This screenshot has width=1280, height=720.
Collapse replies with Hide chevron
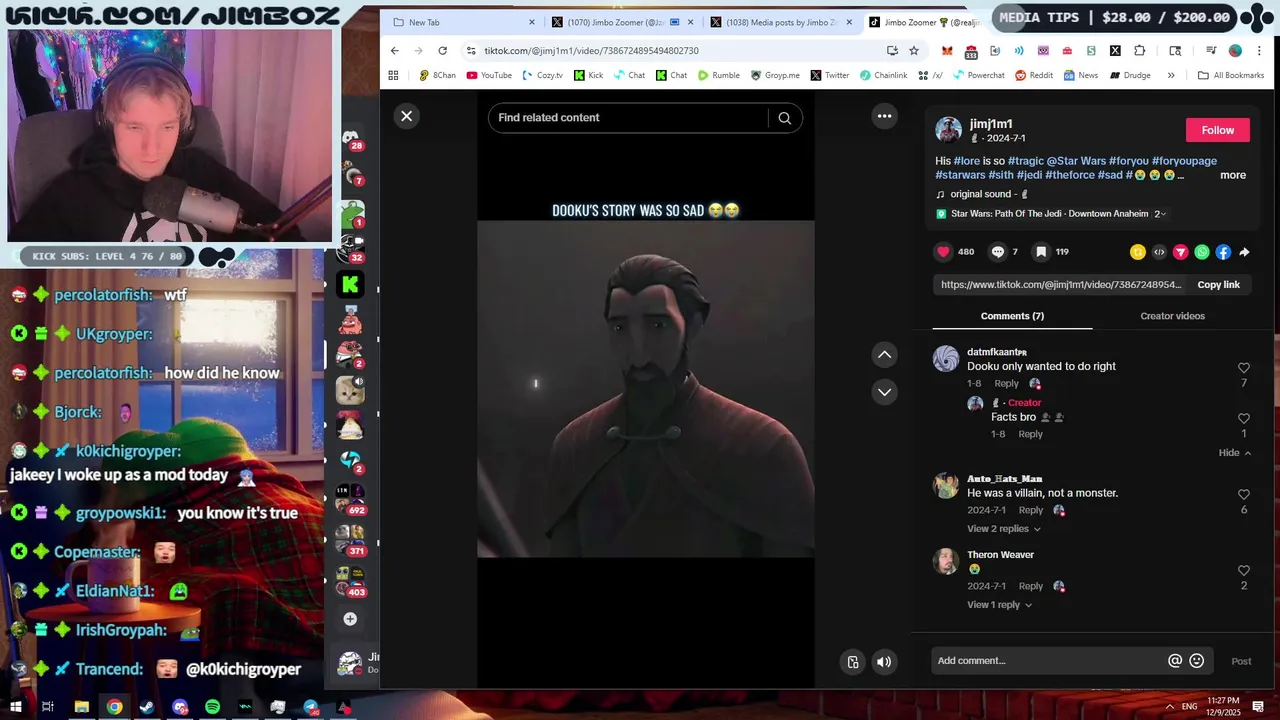tap(1235, 453)
